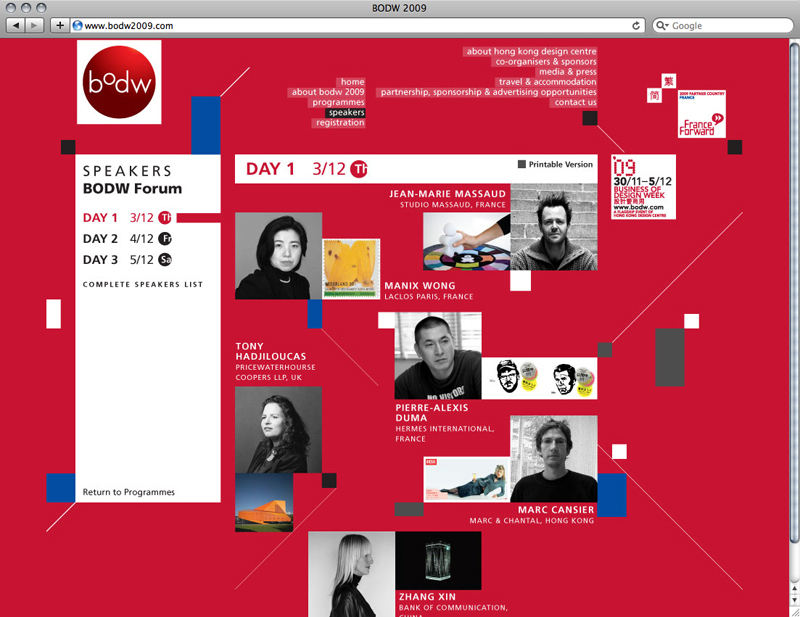The image size is (800, 617).
Task: Click the DAY 1 page heading
Action: pyautogui.click(x=270, y=169)
